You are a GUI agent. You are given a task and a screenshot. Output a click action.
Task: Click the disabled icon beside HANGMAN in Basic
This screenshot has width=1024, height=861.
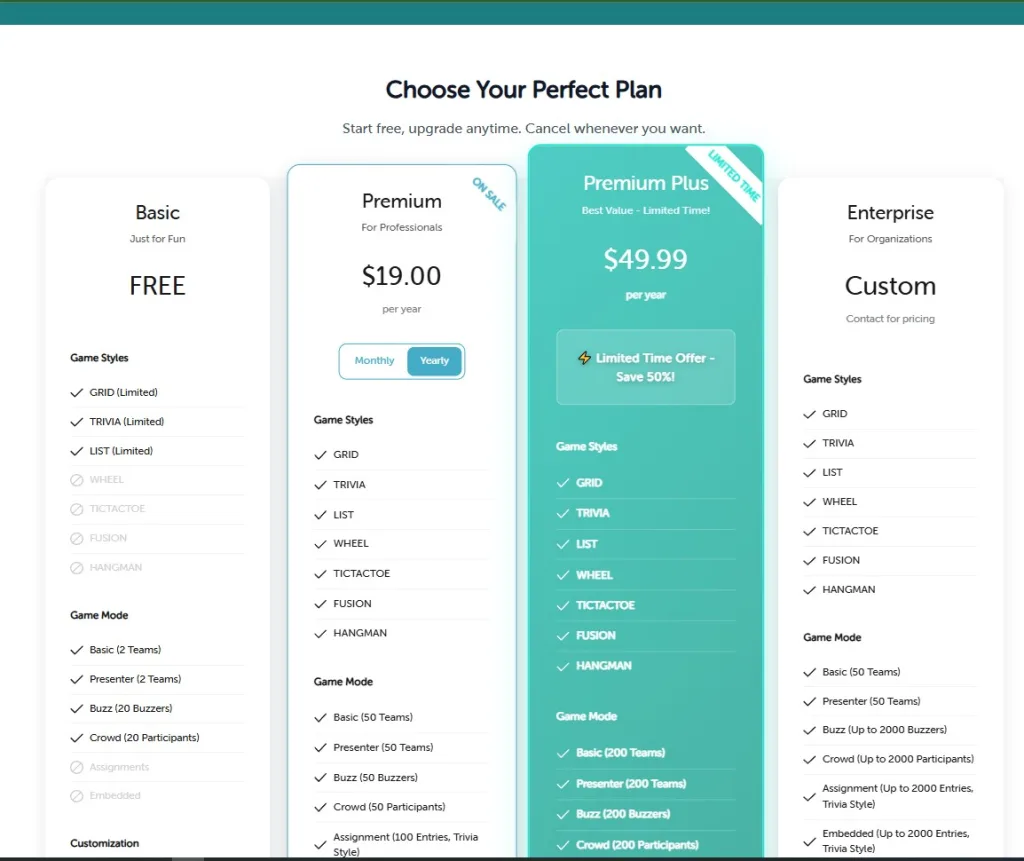pyautogui.click(x=77, y=568)
